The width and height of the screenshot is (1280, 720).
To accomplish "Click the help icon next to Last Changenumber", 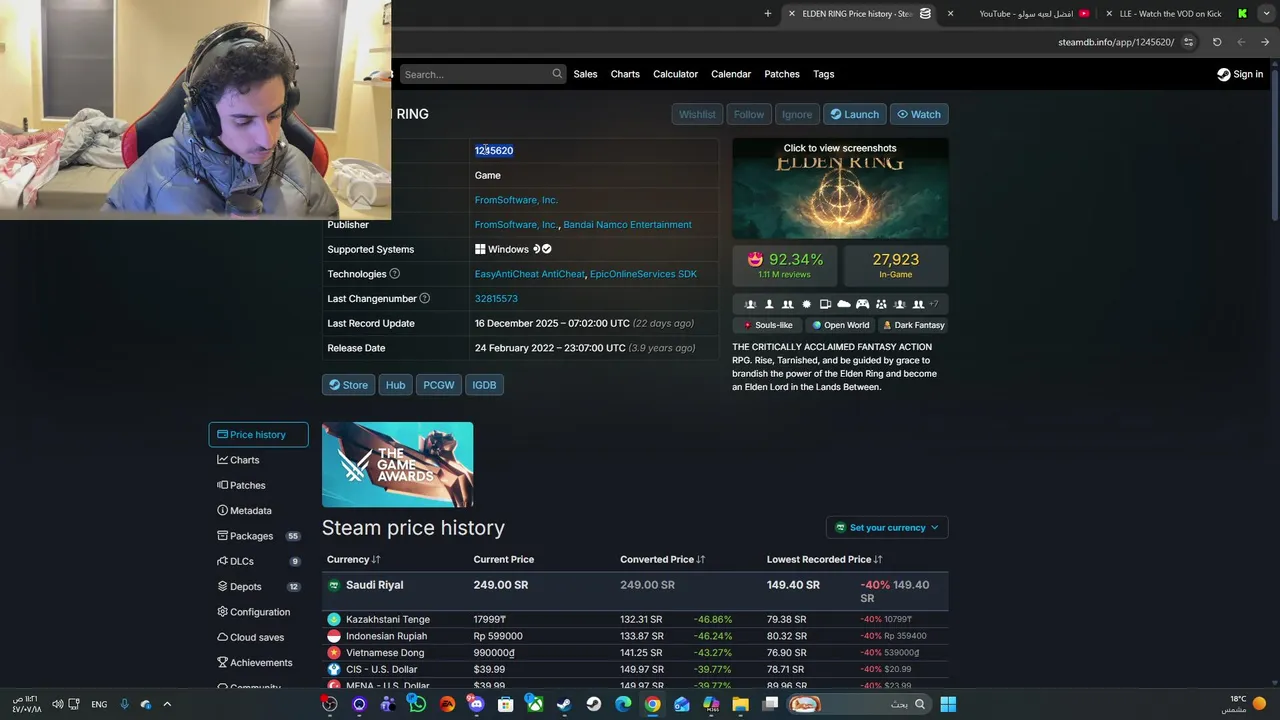I will (425, 298).
